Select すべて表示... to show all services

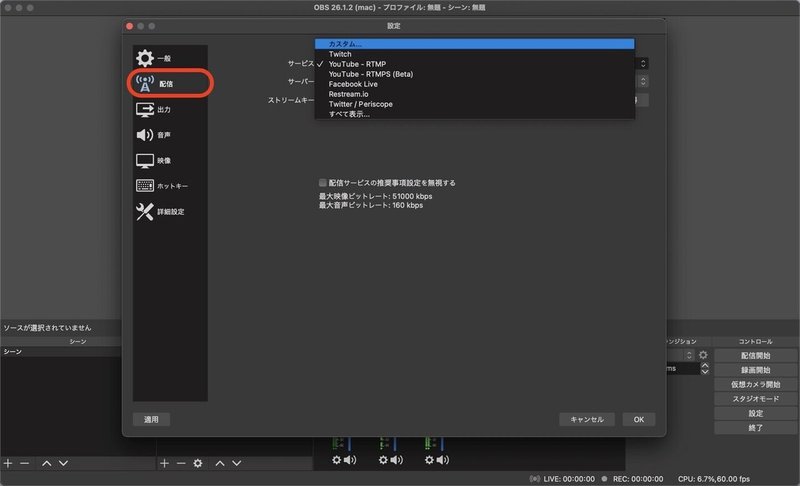click(474, 114)
